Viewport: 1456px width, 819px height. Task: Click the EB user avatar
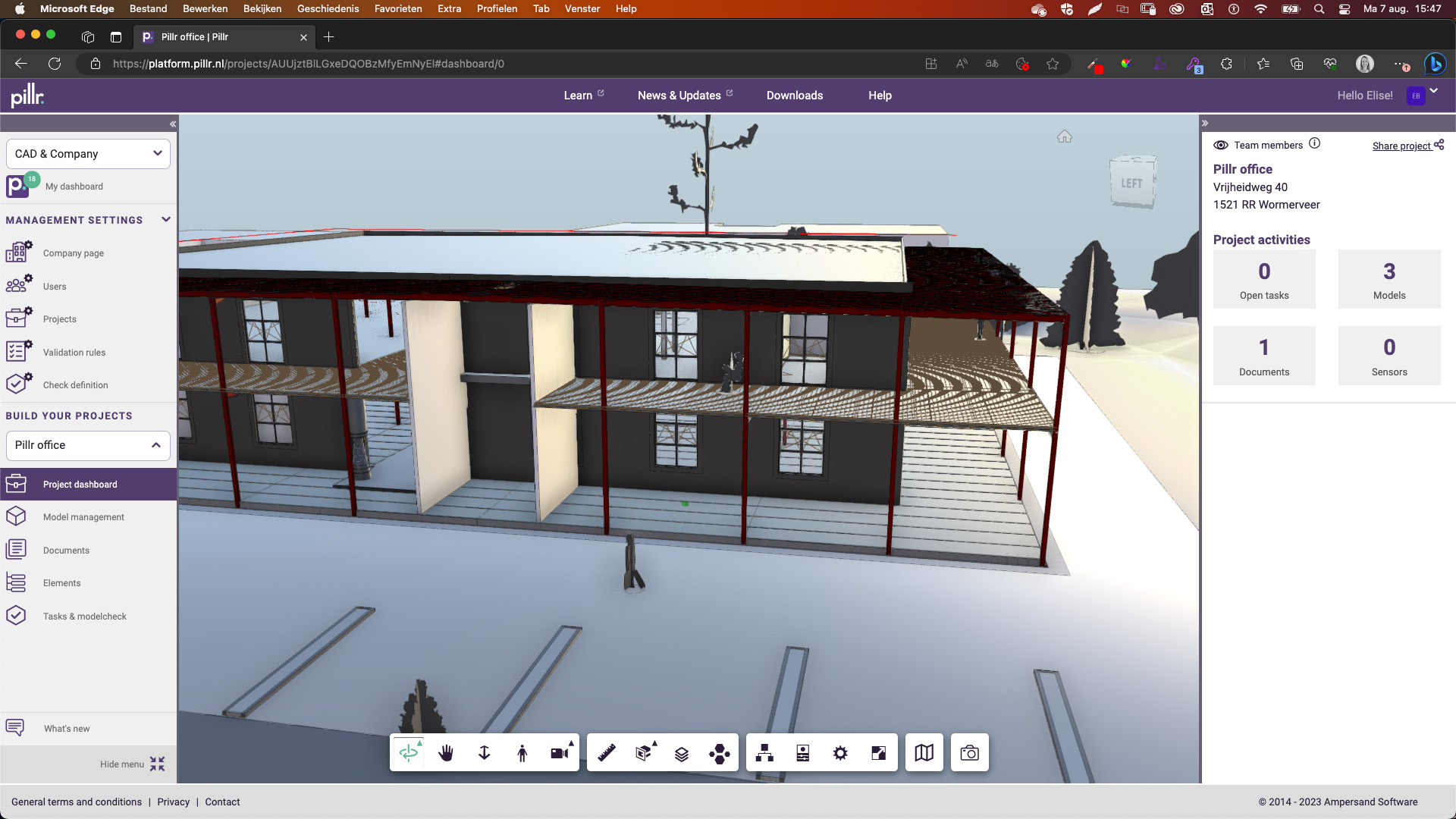pyautogui.click(x=1416, y=96)
